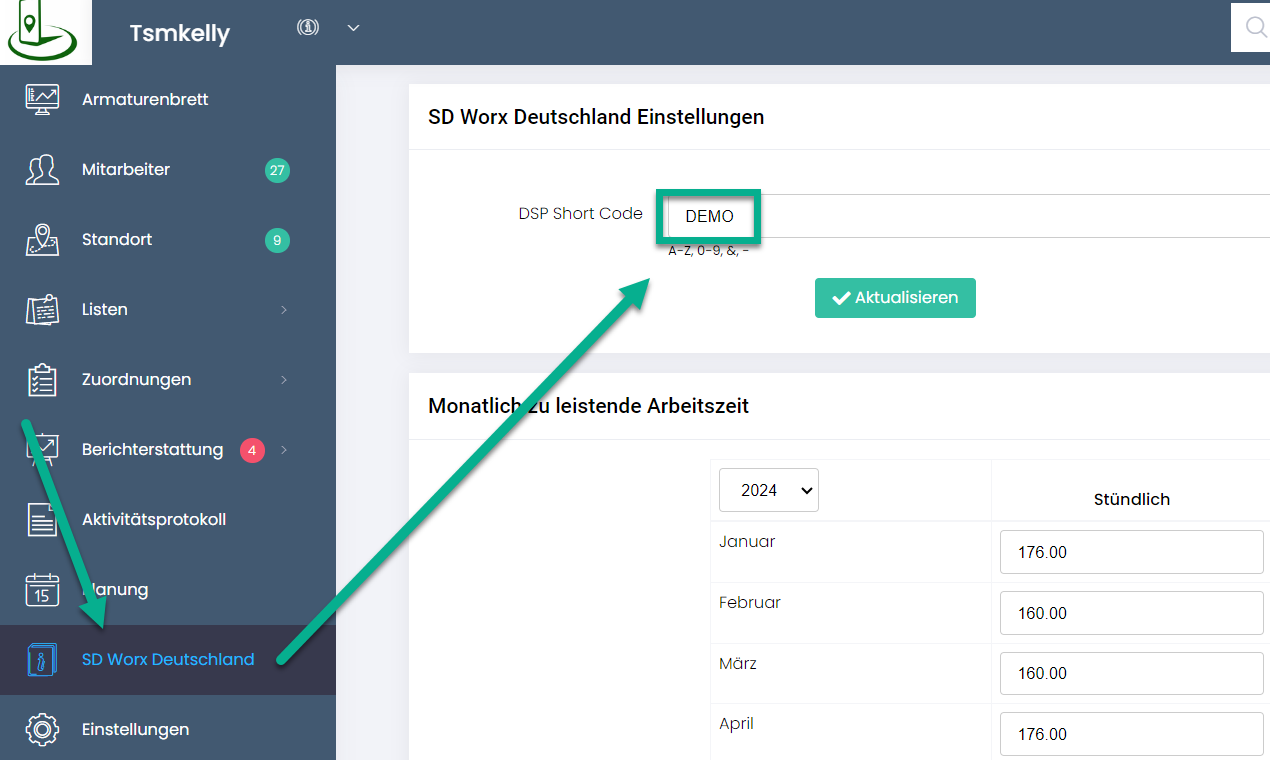The width and height of the screenshot is (1270, 760).
Task: Click the April row label
Action: click(736, 724)
